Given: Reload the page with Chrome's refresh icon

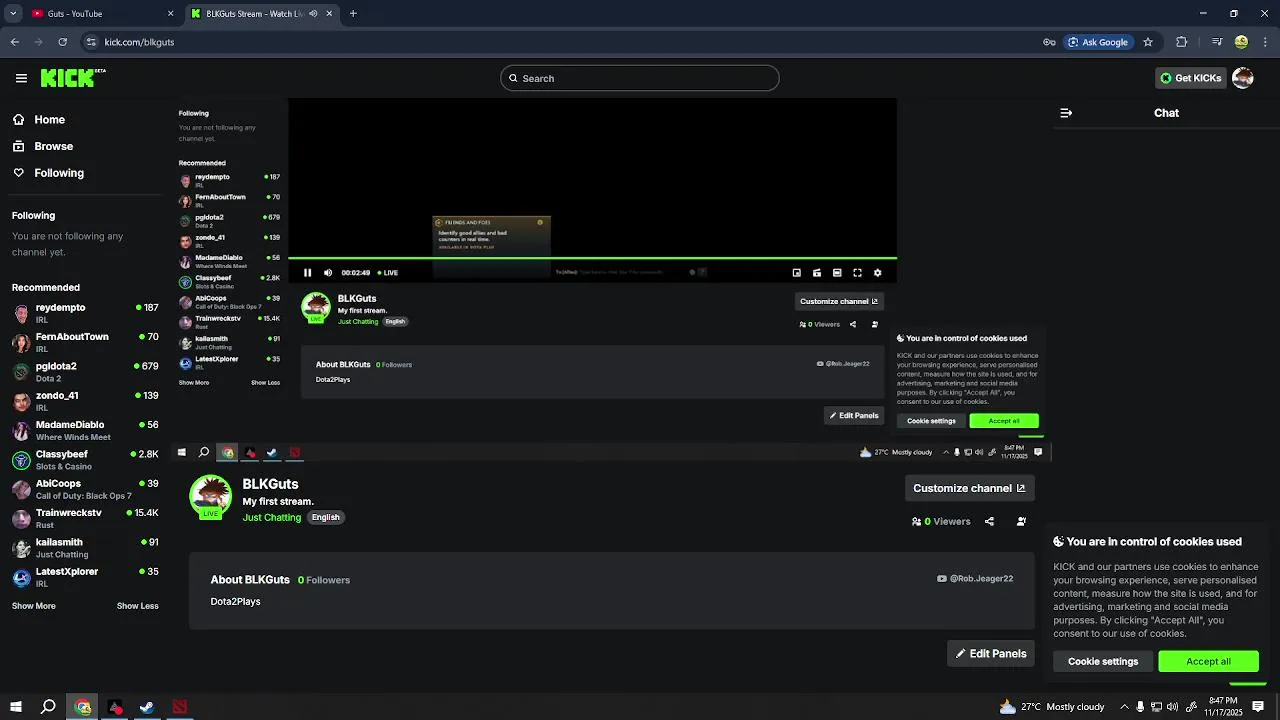Looking at the screenshot, I should 62,42.
